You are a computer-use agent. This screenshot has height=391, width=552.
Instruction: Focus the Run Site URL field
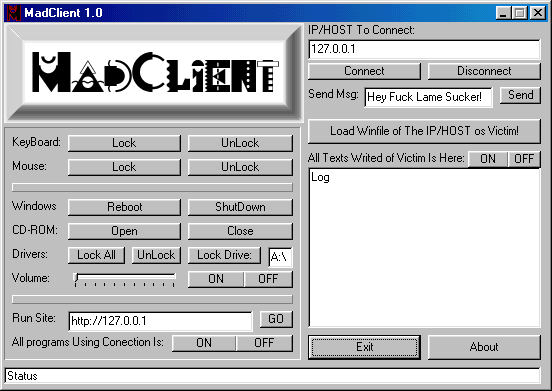[x=161, y=321]
